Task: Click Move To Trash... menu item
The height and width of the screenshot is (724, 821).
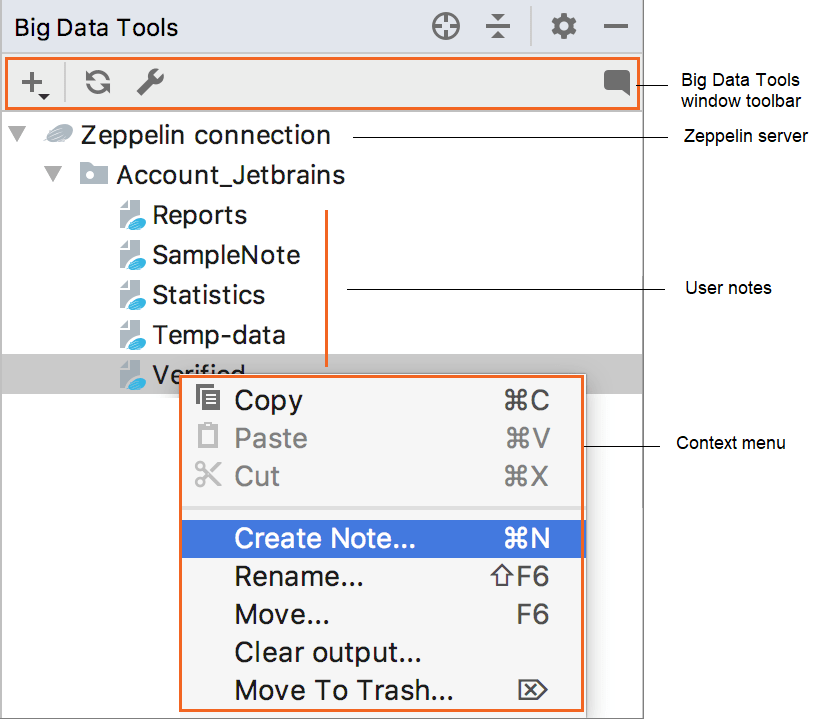Action: tap(344, 690)
